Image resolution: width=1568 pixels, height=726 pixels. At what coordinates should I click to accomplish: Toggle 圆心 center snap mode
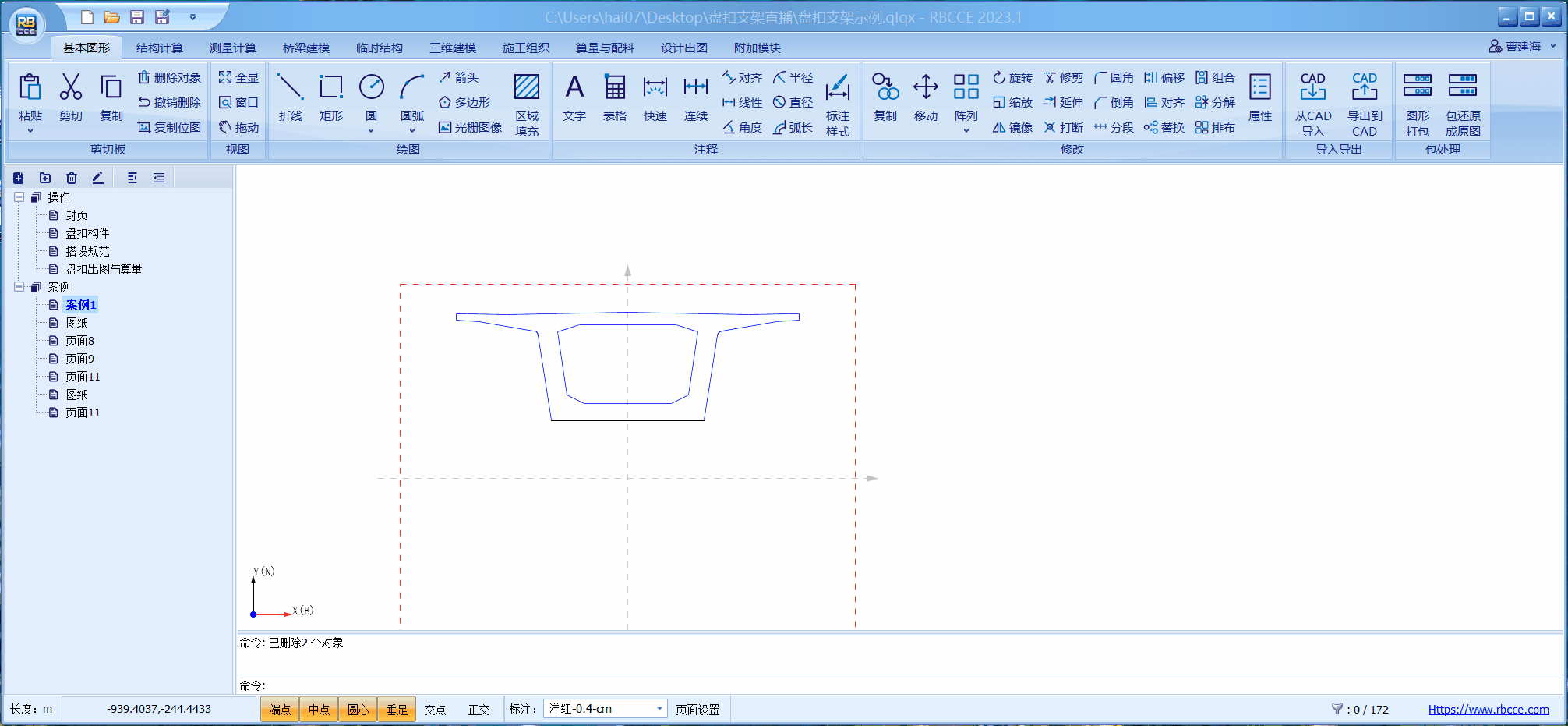(x=358, y=710)
